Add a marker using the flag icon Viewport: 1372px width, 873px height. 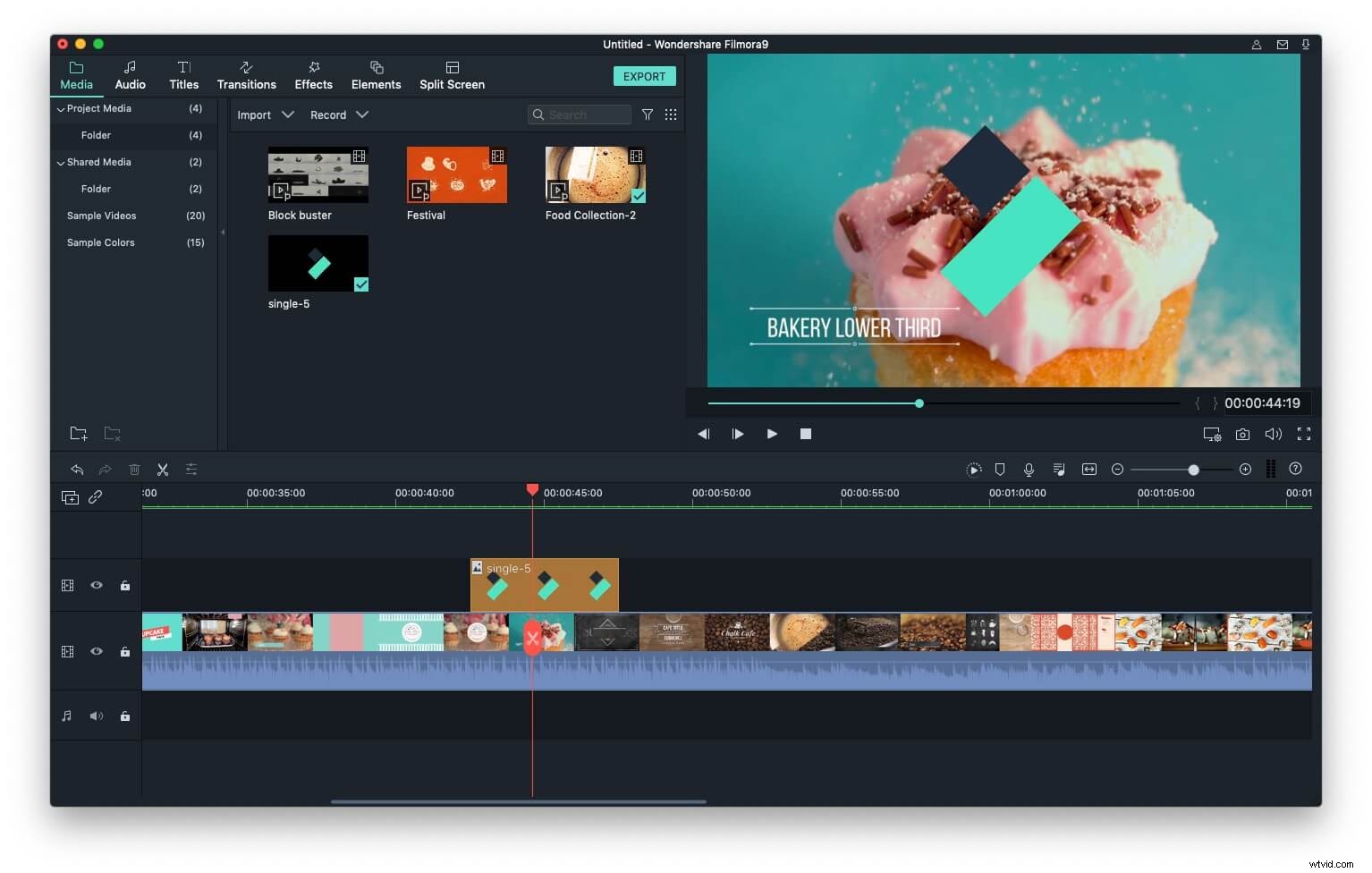click(x=999, y=469)
